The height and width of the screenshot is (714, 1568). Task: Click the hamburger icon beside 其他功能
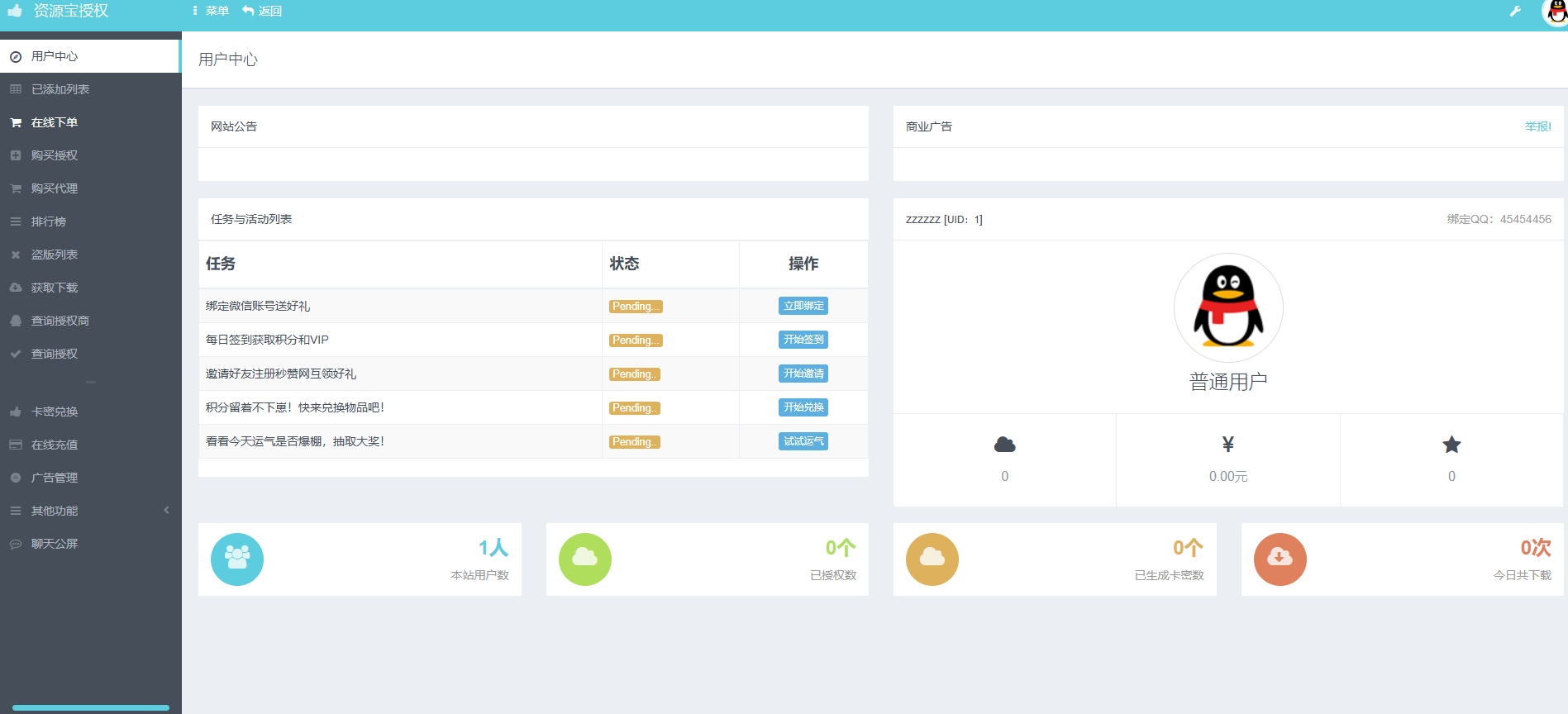16,511
